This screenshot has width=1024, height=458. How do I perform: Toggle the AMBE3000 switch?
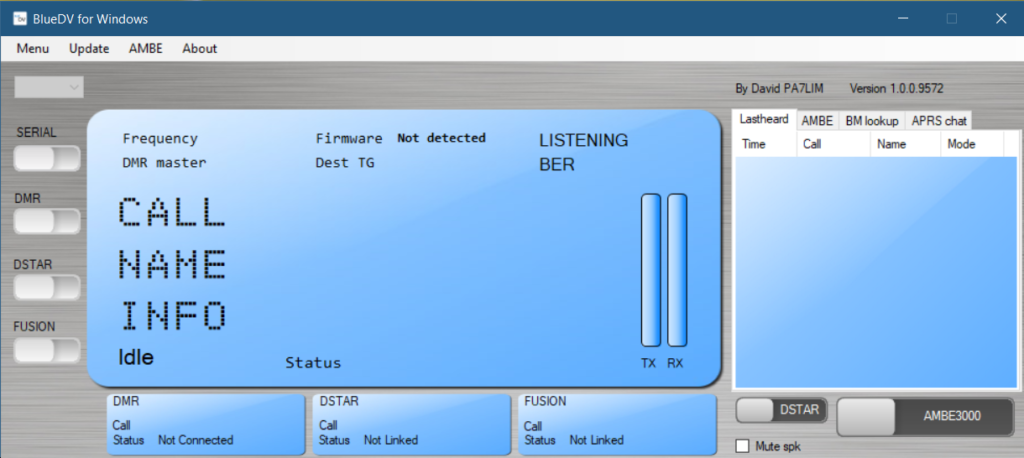(925, 416)
